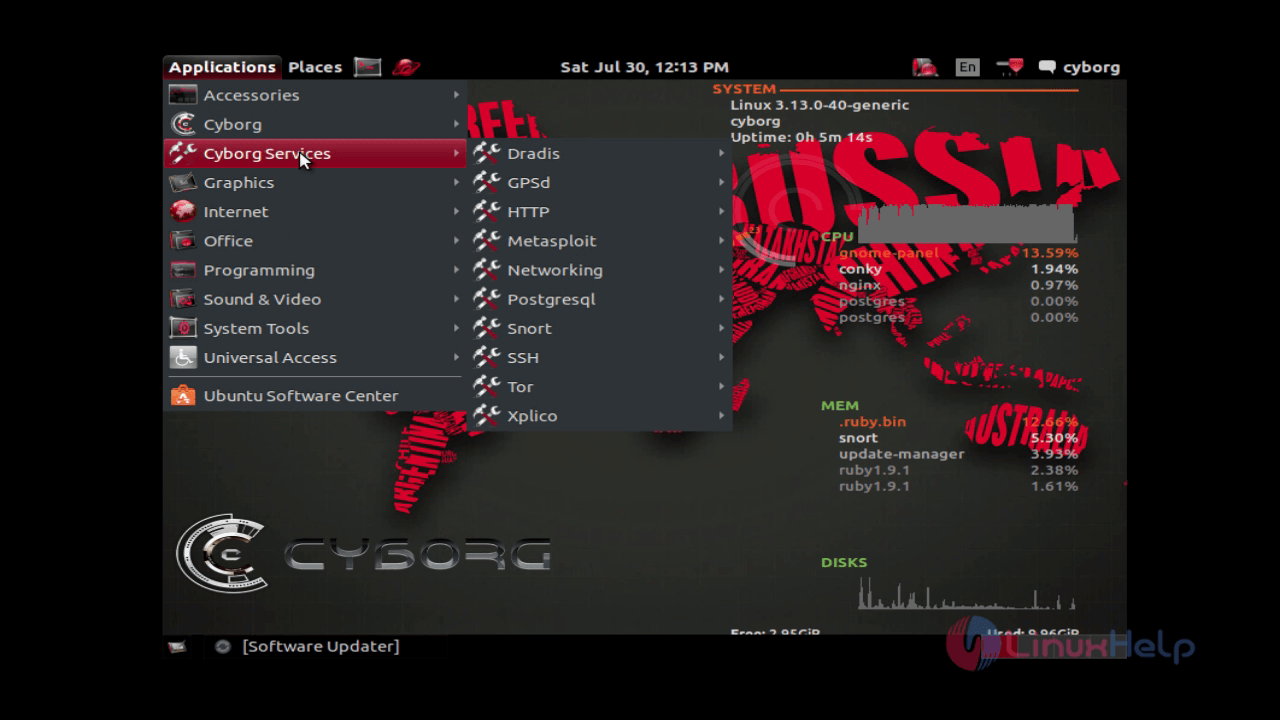The height and width of the screenshot is (720, 1280).
Task: Select the Xplico menu label
Action: [x=532, y=416]
